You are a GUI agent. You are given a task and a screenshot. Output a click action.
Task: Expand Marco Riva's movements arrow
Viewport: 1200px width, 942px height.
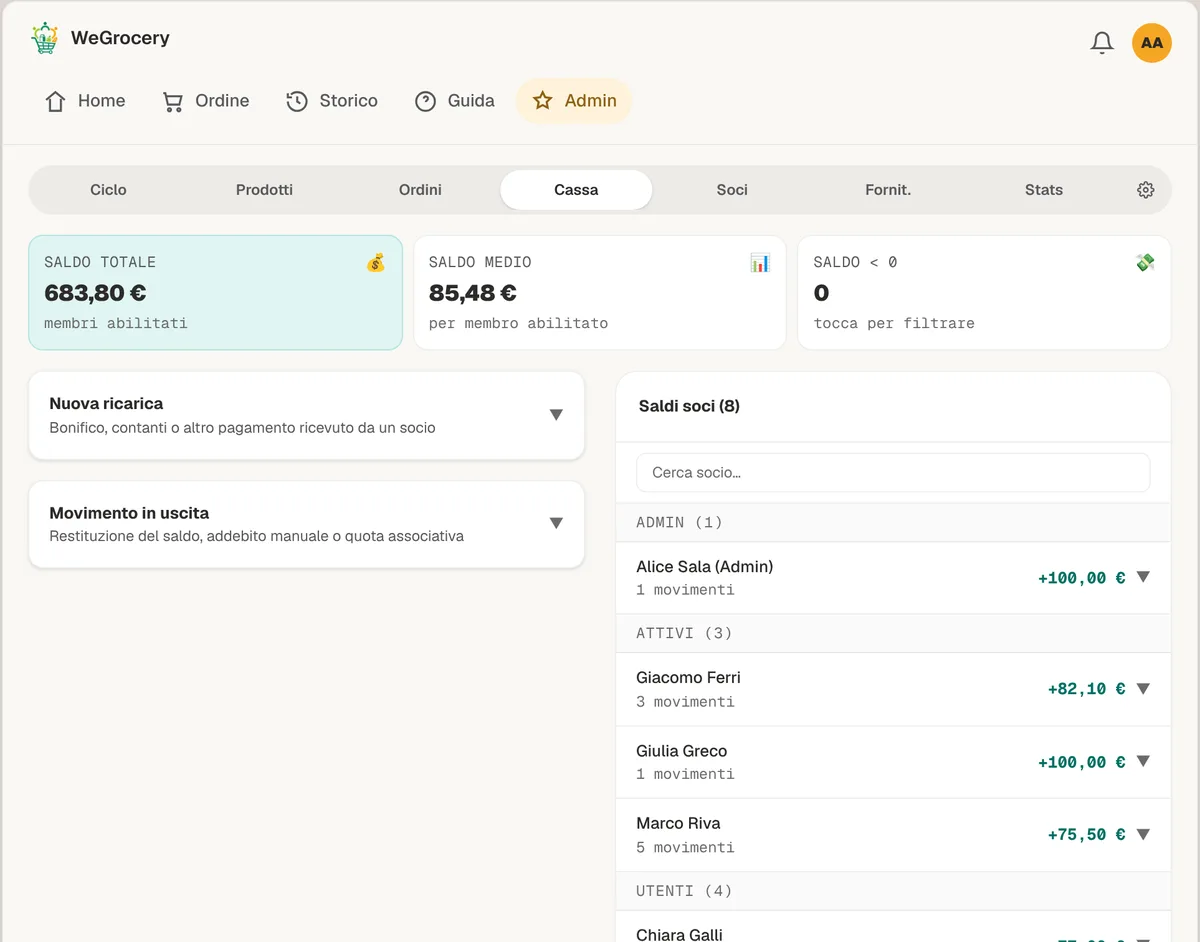tap(1143, 834)
